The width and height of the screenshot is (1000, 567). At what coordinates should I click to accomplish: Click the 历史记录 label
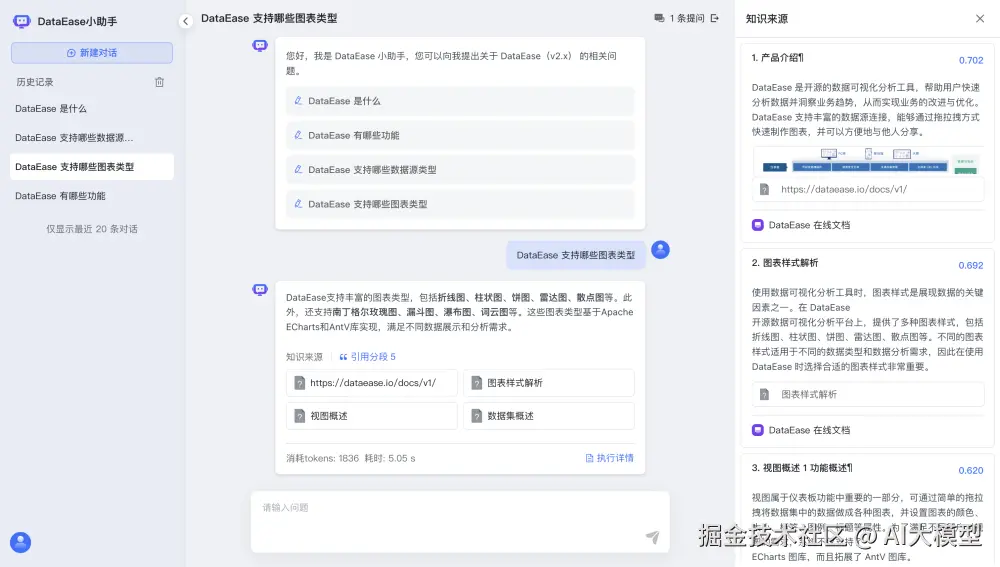click(x=35, y=82)
